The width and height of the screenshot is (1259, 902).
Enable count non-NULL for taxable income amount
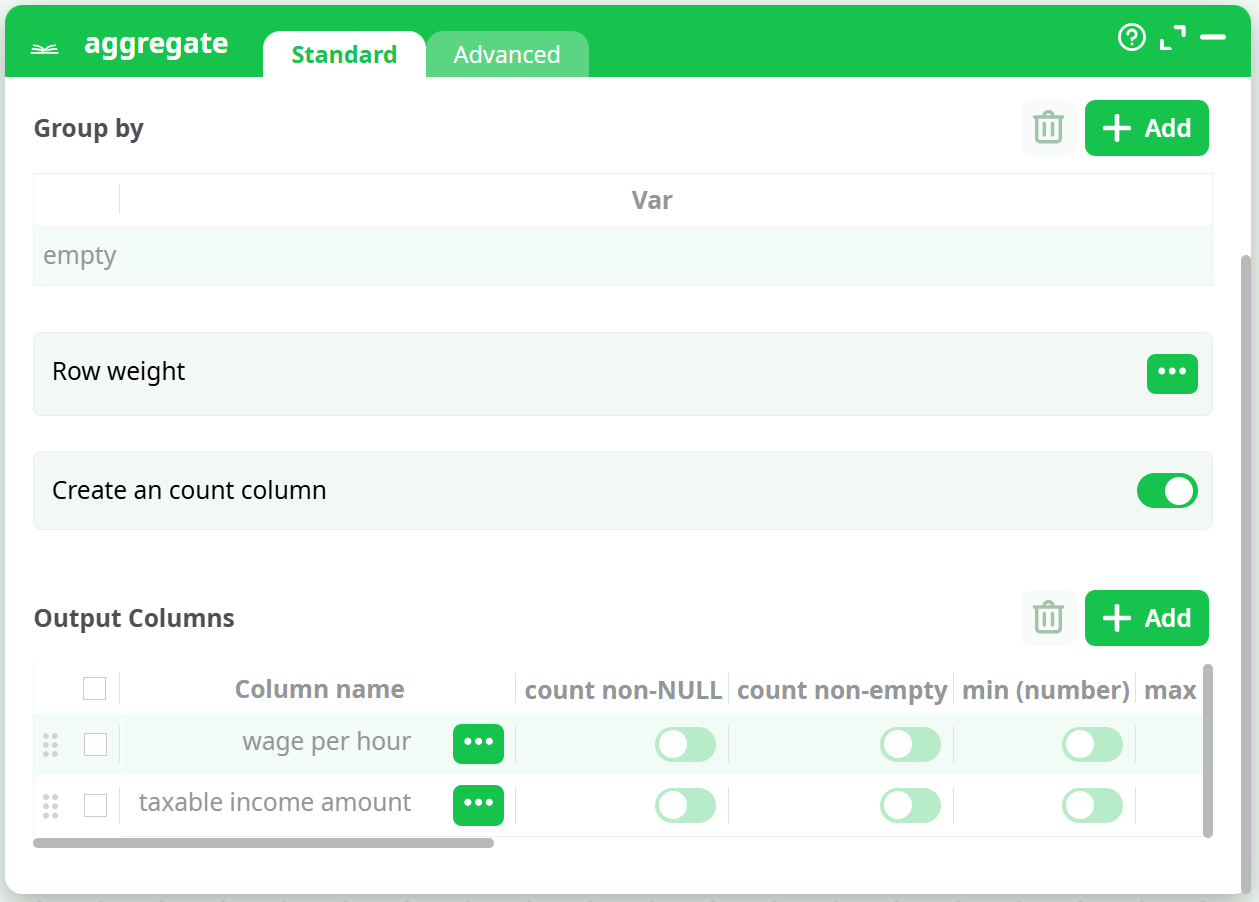point(685,805)
